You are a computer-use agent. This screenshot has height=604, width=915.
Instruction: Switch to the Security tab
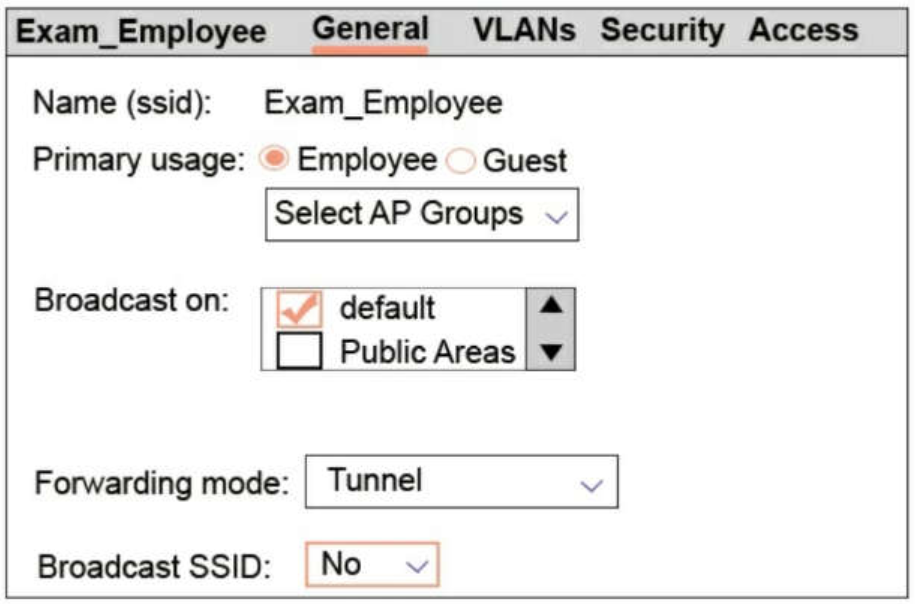[662, 30]
